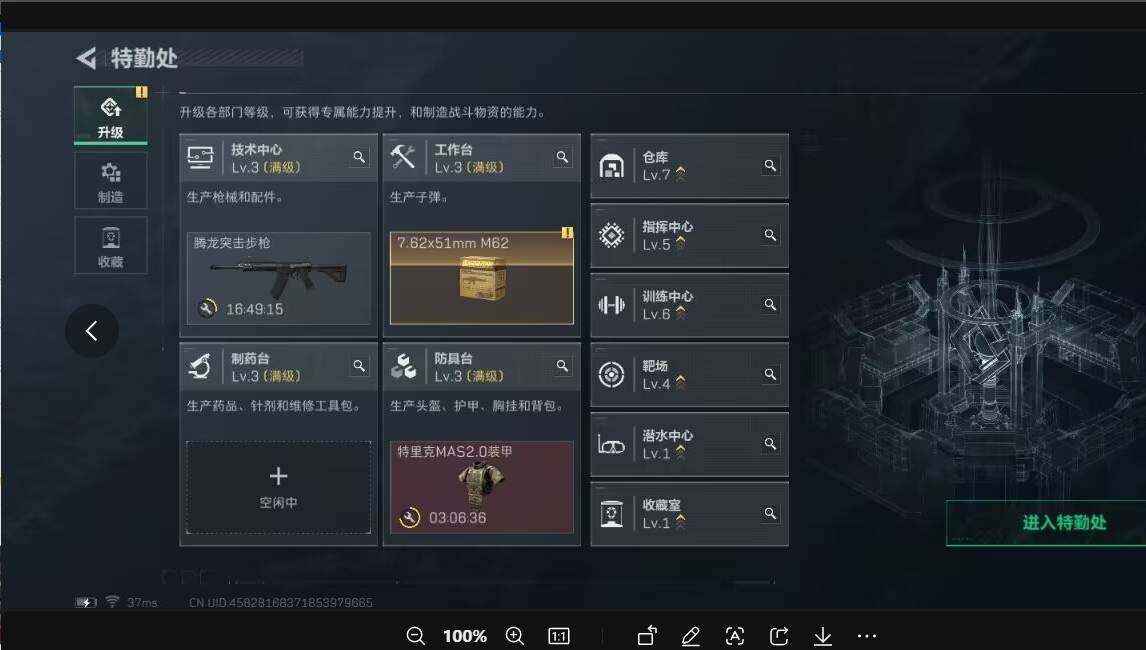Open the 潜水中心 diving goggles icon
1146x650 pixels.
tap(612, 445)
